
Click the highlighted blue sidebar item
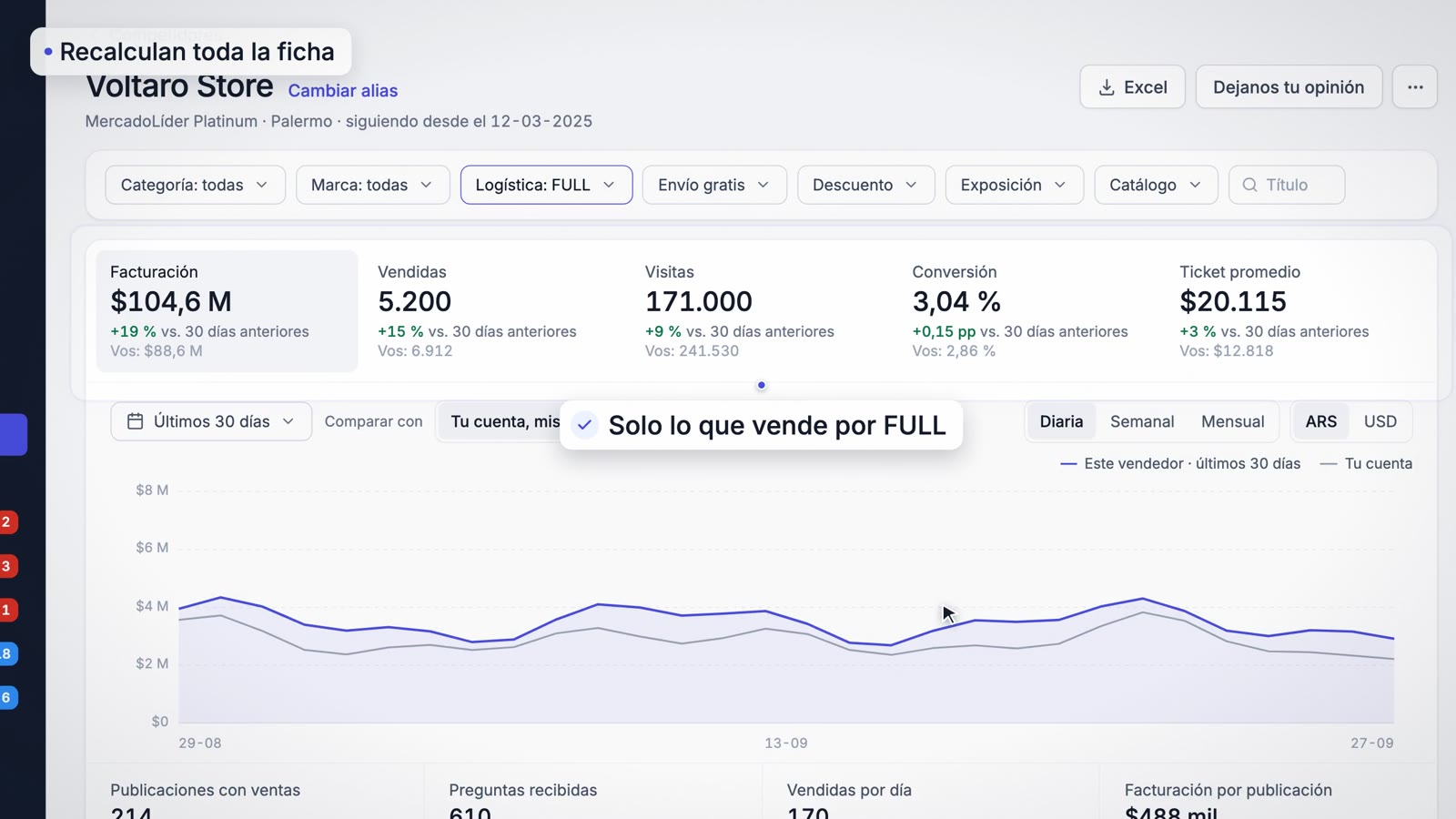point(13,435)
